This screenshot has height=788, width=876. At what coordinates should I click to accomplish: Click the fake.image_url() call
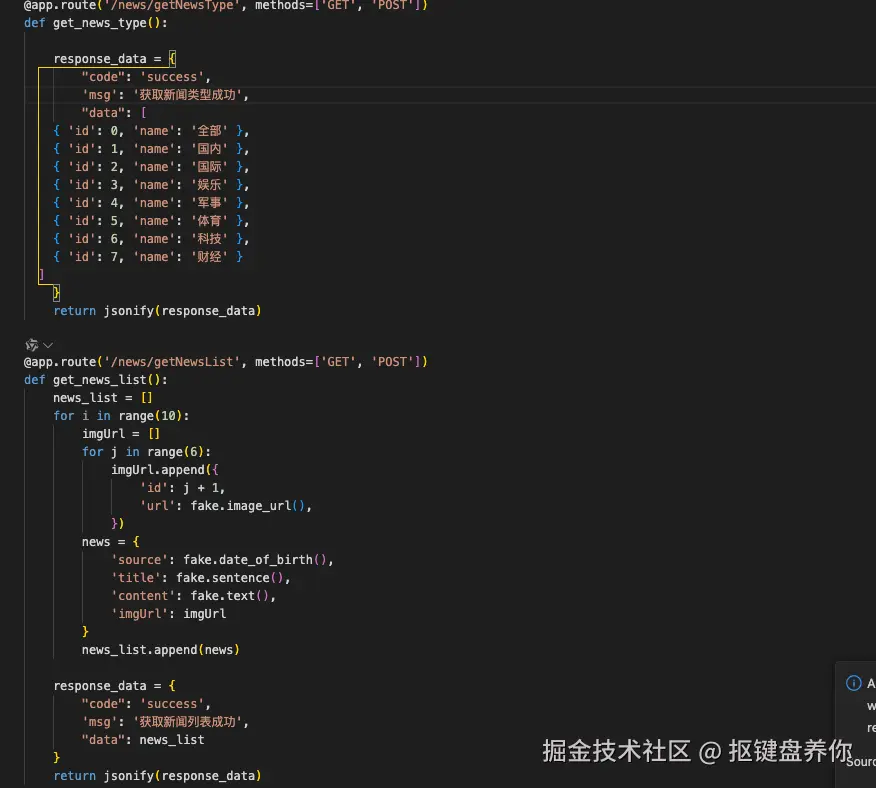coord(247,506)
